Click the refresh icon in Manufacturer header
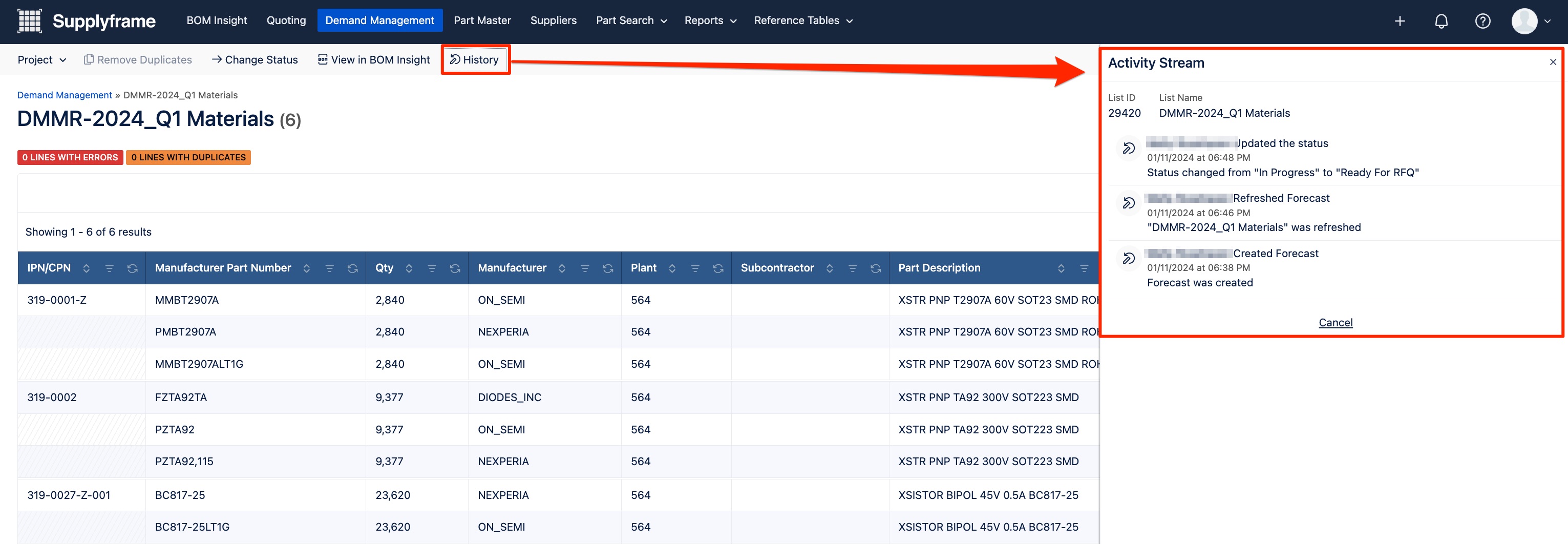 coord(607,268)
